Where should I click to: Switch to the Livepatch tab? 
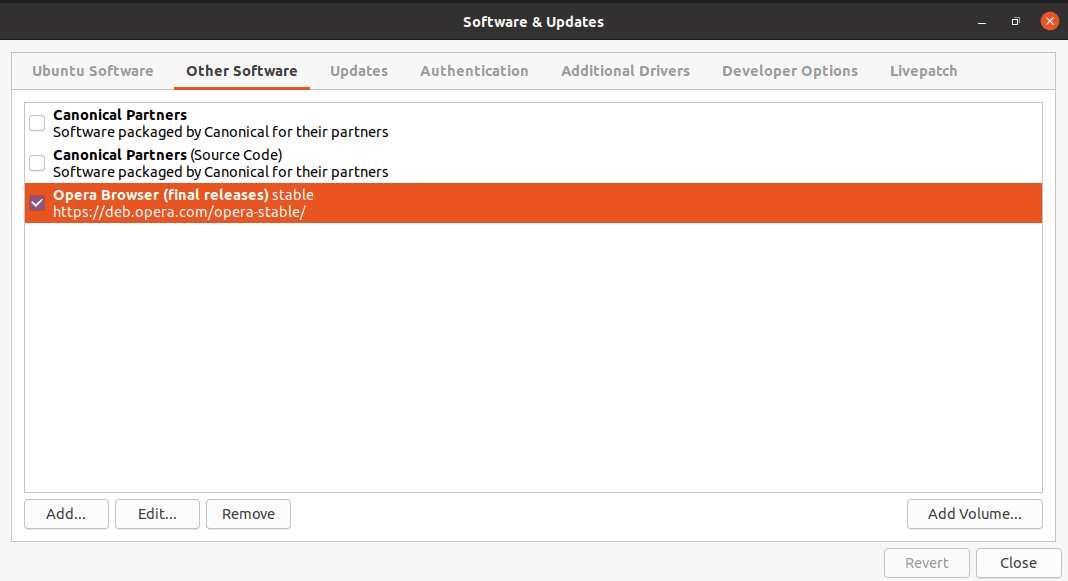pos(923,71)
